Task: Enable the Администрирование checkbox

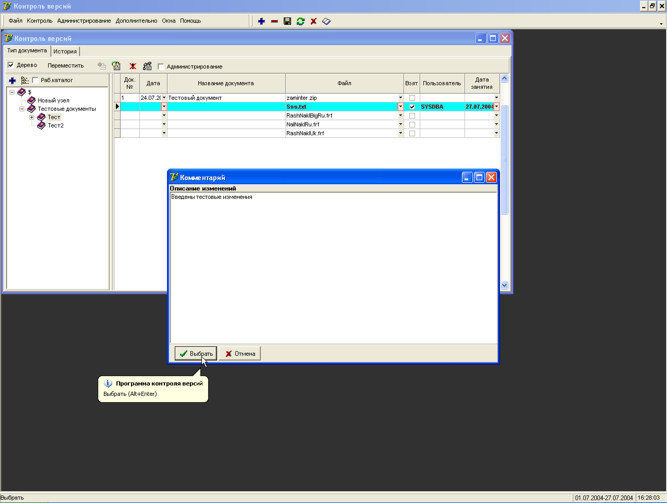Action: tap(162, 67)
